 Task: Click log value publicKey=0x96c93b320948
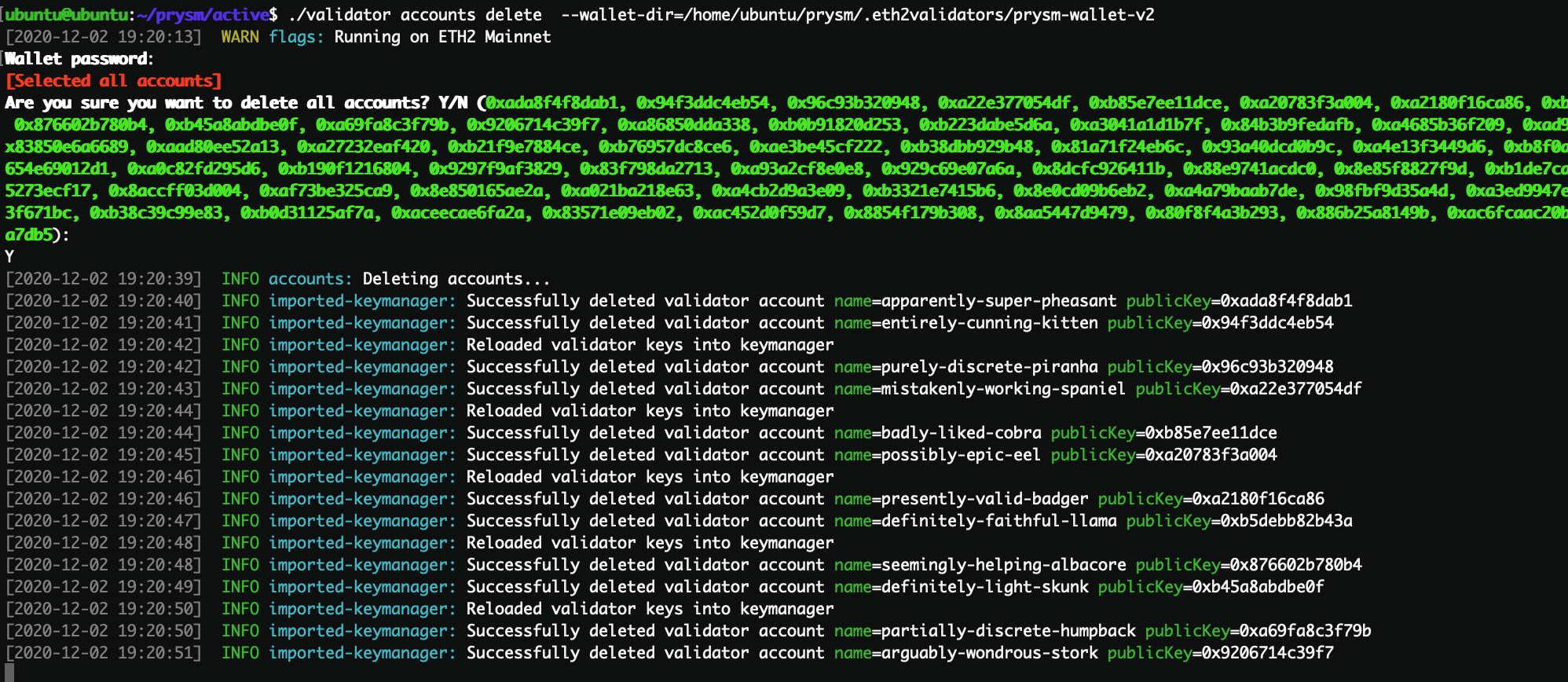coord(1220,367)
